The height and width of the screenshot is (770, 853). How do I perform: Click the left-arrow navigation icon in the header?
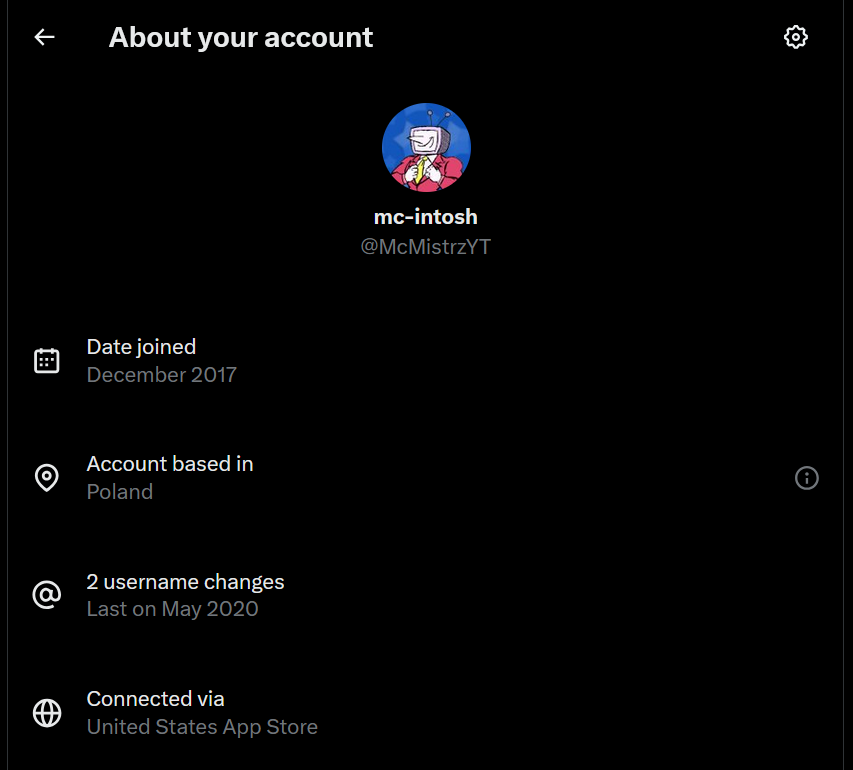coord(43,36)
